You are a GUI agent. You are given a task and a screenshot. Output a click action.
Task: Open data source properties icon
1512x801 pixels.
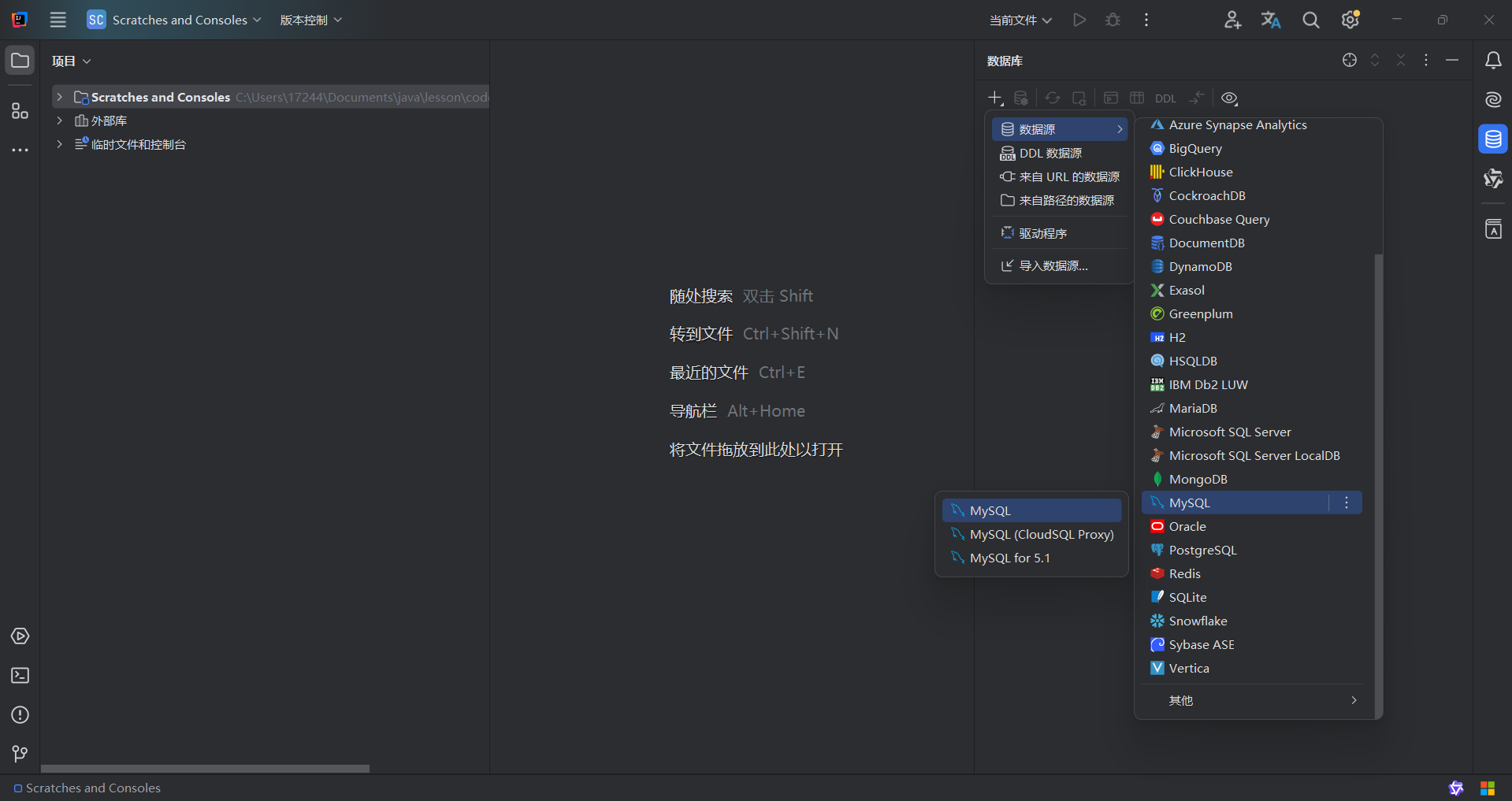click(1021, 98)
